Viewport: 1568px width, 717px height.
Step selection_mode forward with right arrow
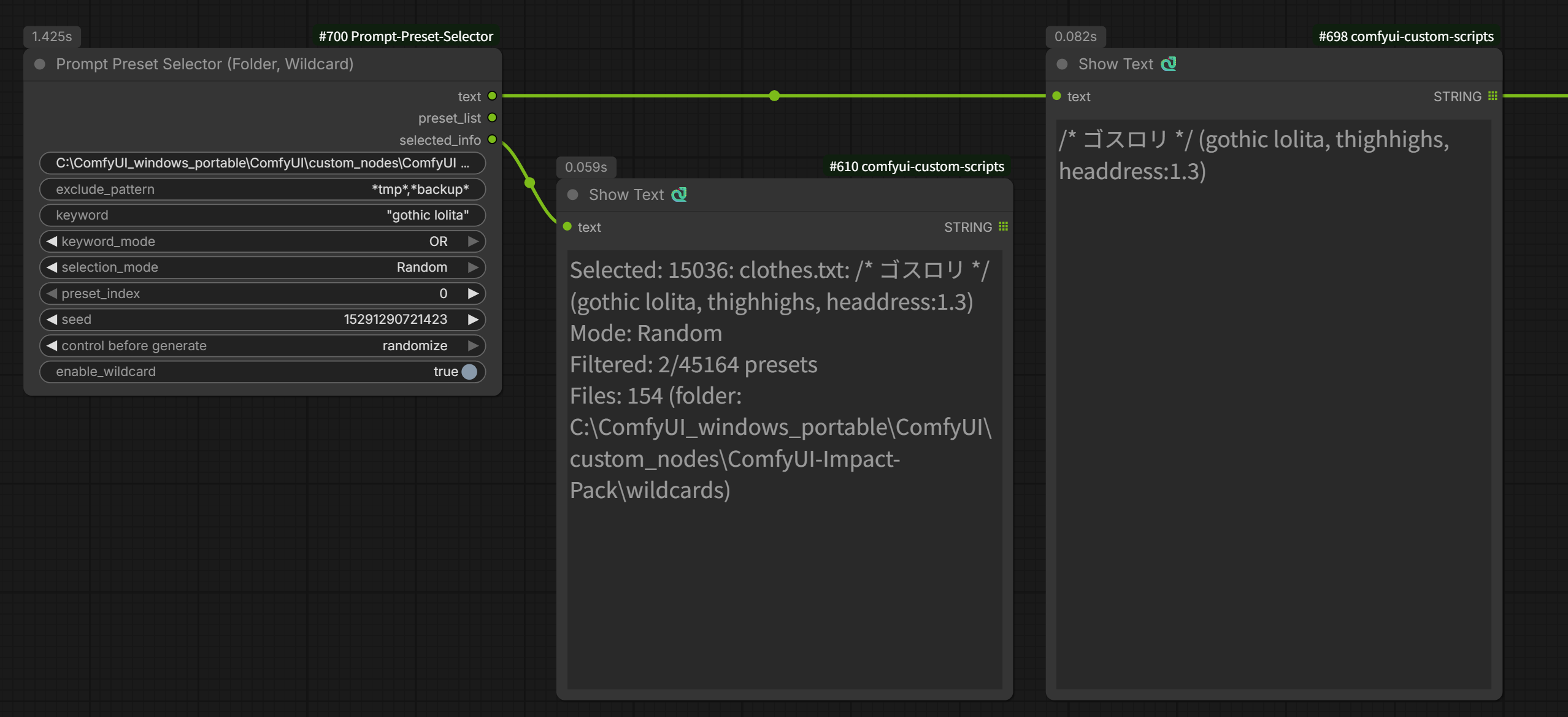pyautogui.click(x=473, y=267)
